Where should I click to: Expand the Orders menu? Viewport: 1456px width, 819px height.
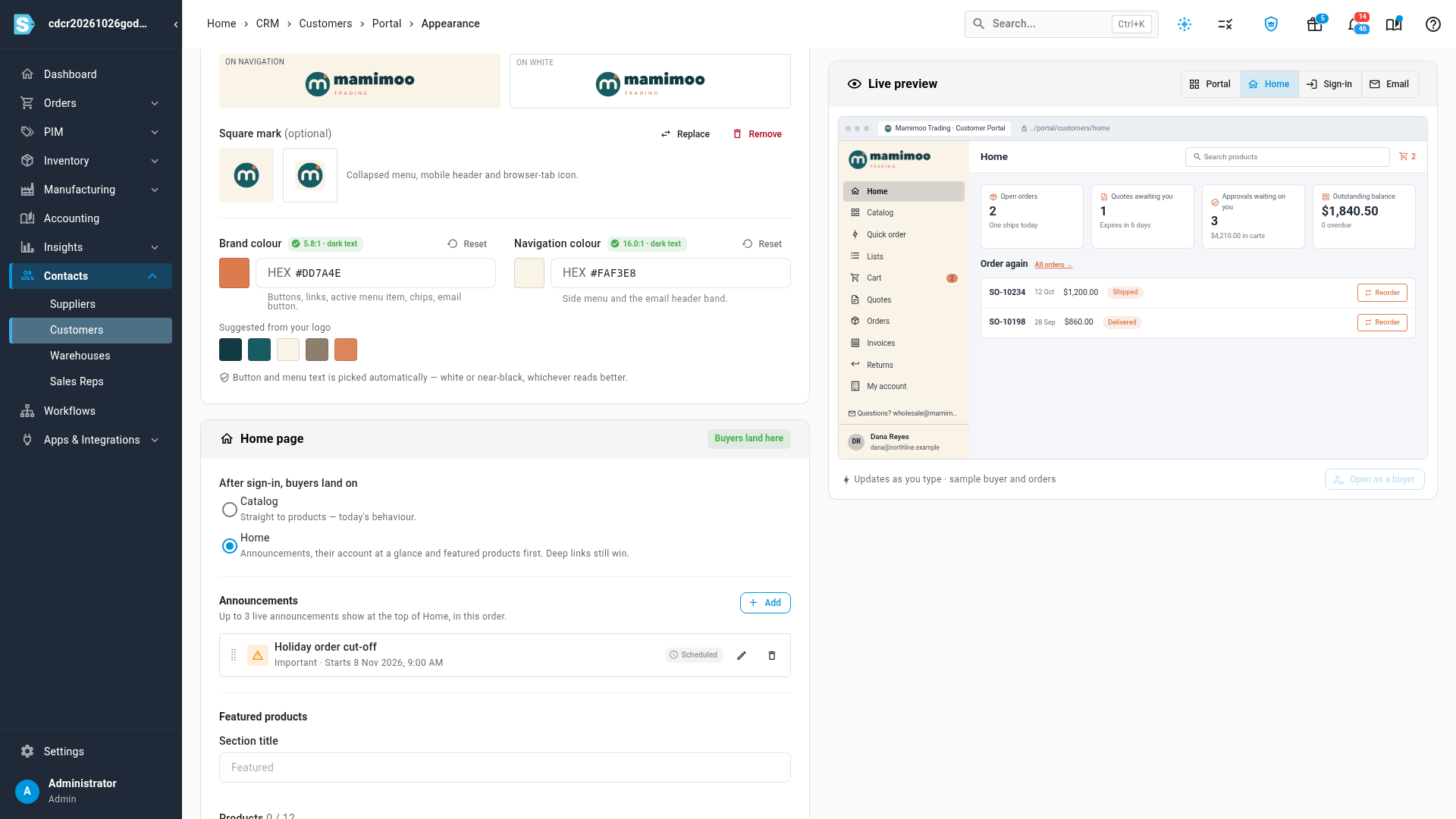[x=155, y=103]
